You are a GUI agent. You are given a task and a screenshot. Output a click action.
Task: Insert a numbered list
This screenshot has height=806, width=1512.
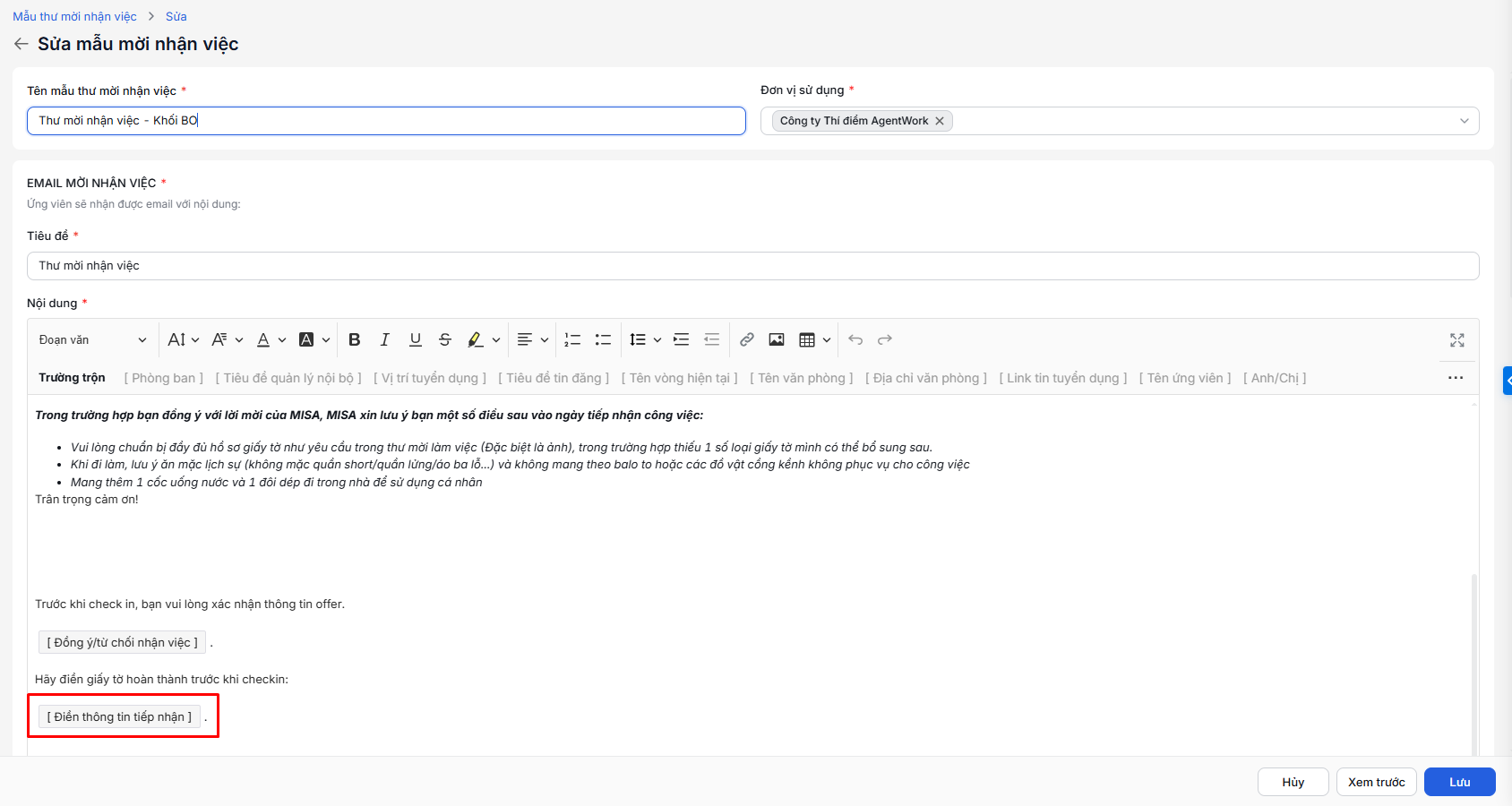pyautogui.click(x=573, y=339)
